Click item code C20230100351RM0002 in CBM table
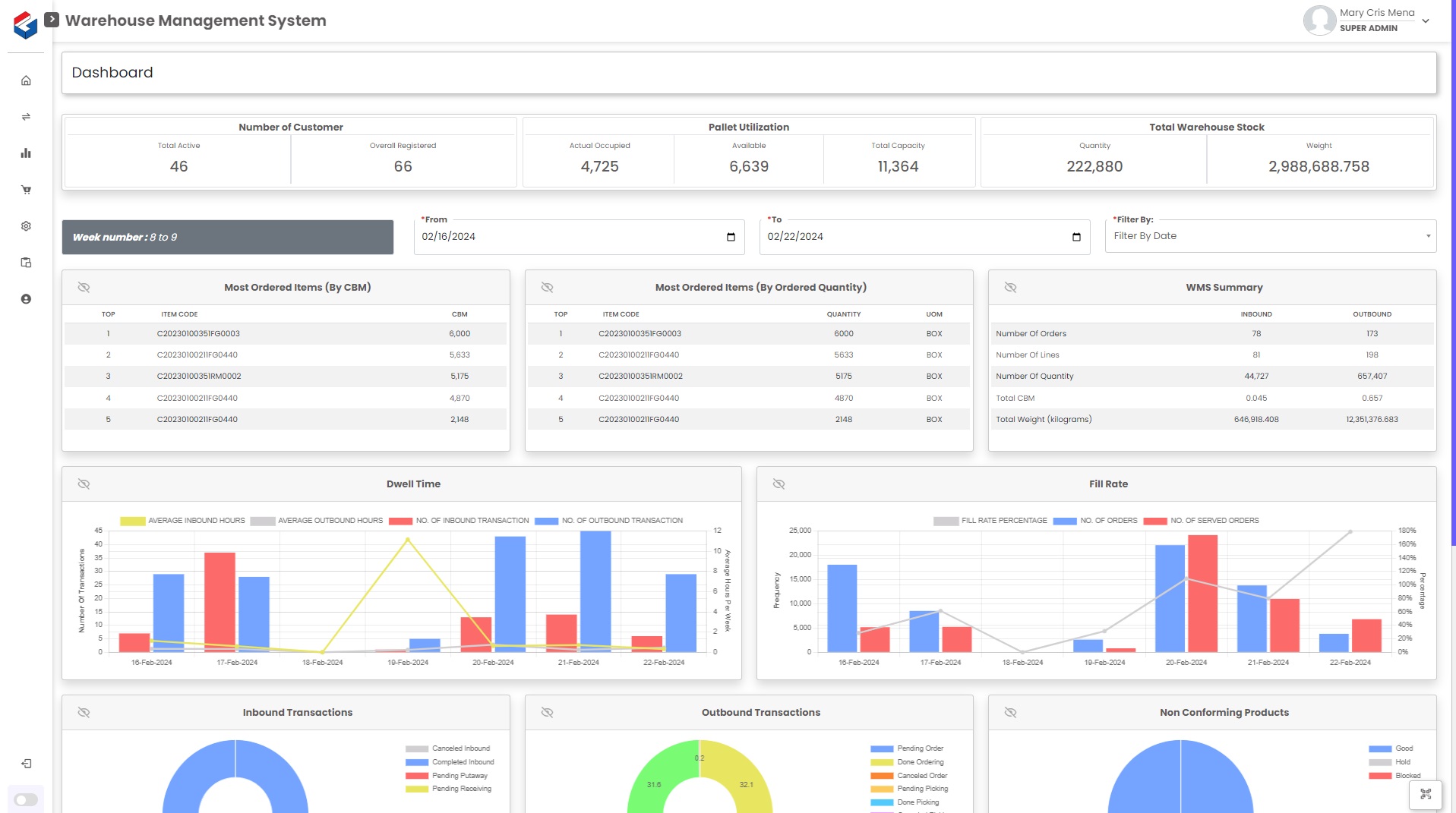The height and width of the screenshot is (813, 1456). pos(199,377)
